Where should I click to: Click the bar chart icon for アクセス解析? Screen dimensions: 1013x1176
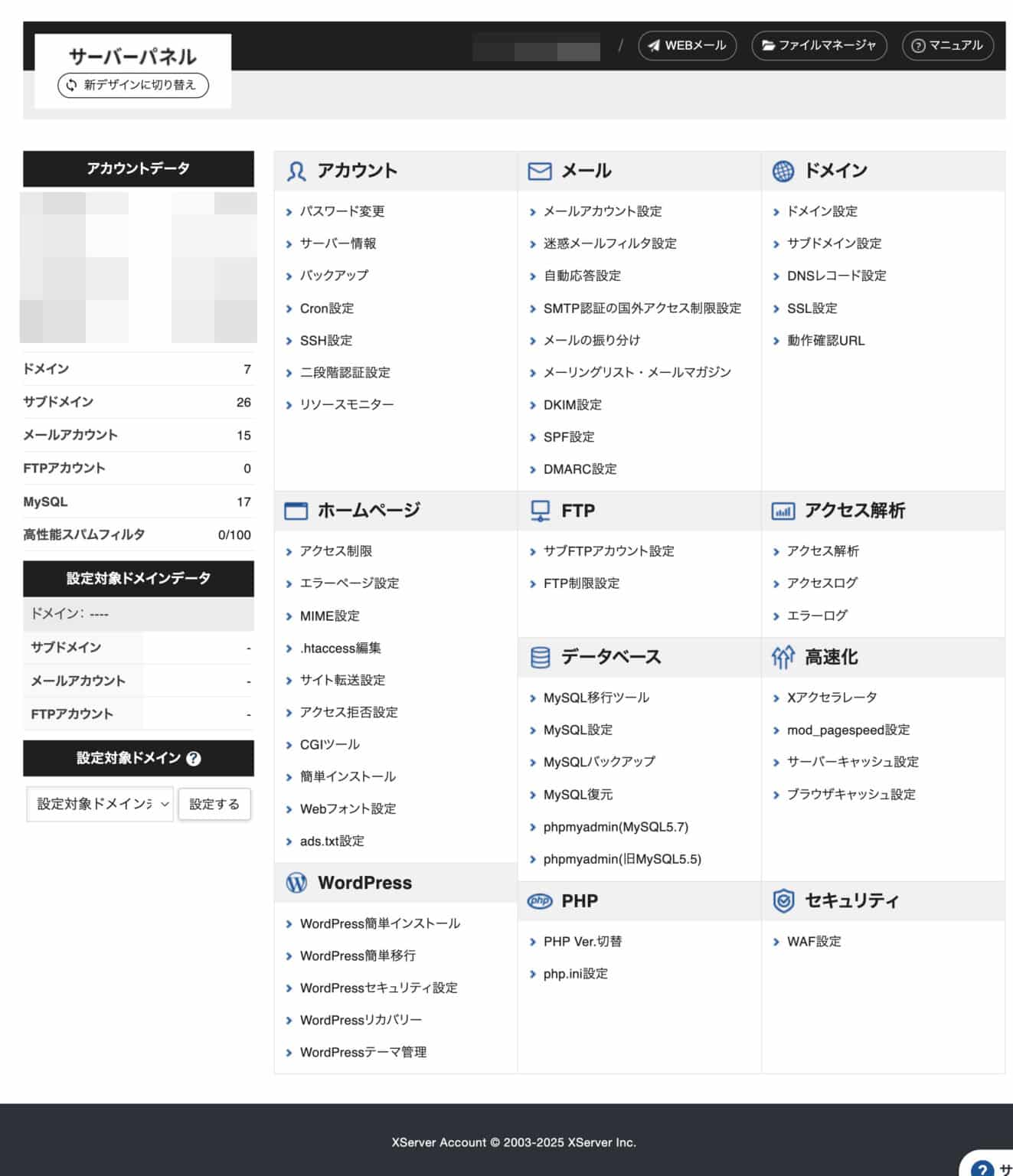pyautogui.click(x=783, y=509)
